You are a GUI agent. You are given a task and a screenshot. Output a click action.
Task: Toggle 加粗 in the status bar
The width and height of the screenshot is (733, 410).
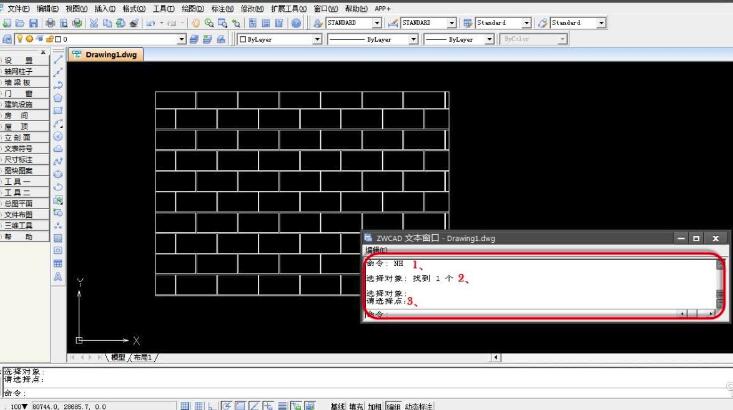pos(375,406)
